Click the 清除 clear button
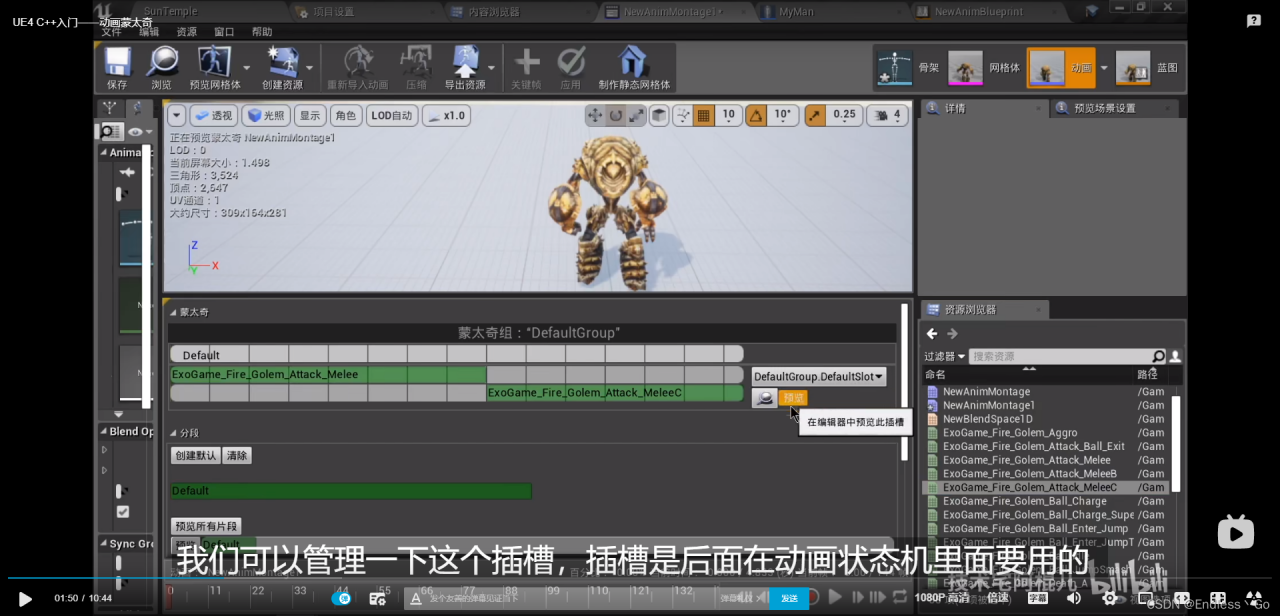The image size is (1280, 616). click(x=237, y=456)
